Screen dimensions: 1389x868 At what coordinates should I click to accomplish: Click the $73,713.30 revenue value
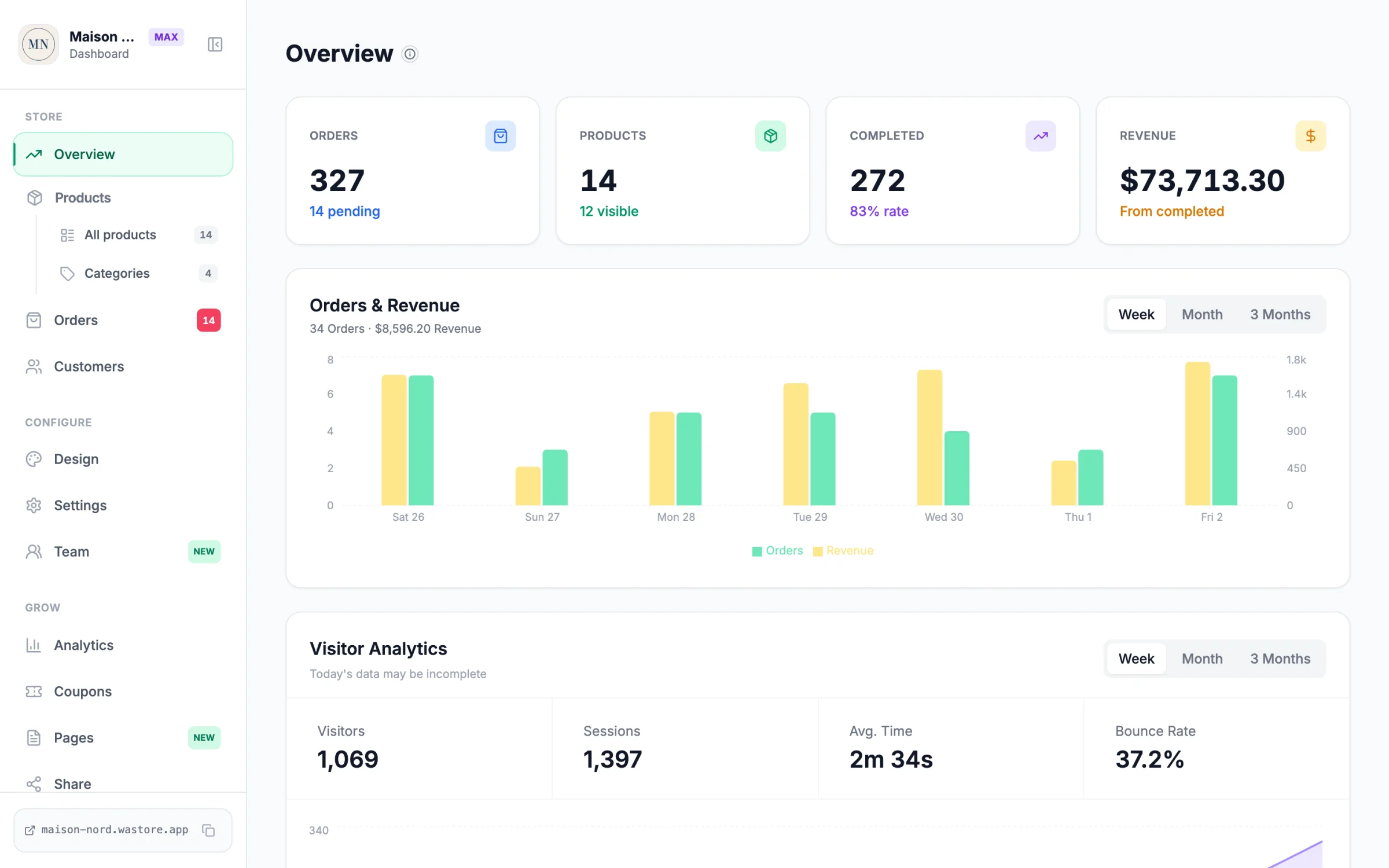click(1202, 180)
